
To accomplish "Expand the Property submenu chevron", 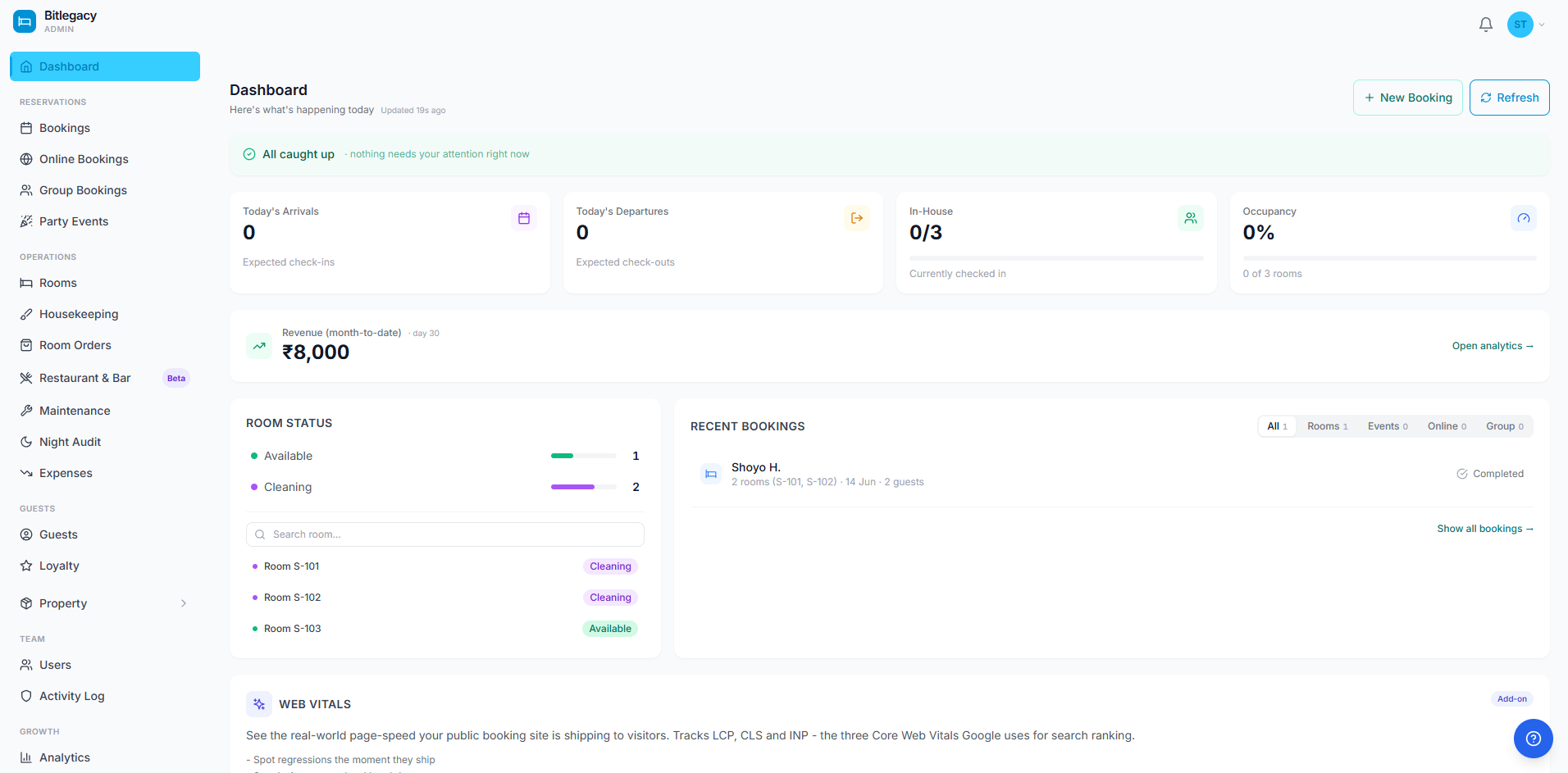I will click(184, 603).
